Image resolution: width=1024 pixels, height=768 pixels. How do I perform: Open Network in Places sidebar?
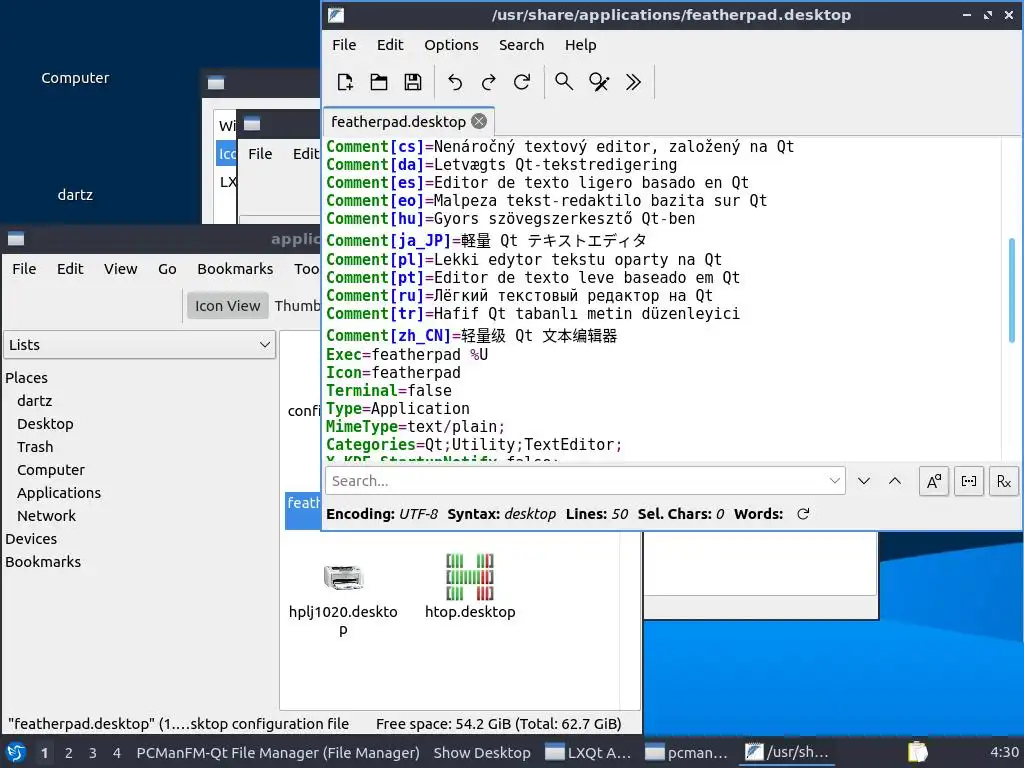(46, 516)
